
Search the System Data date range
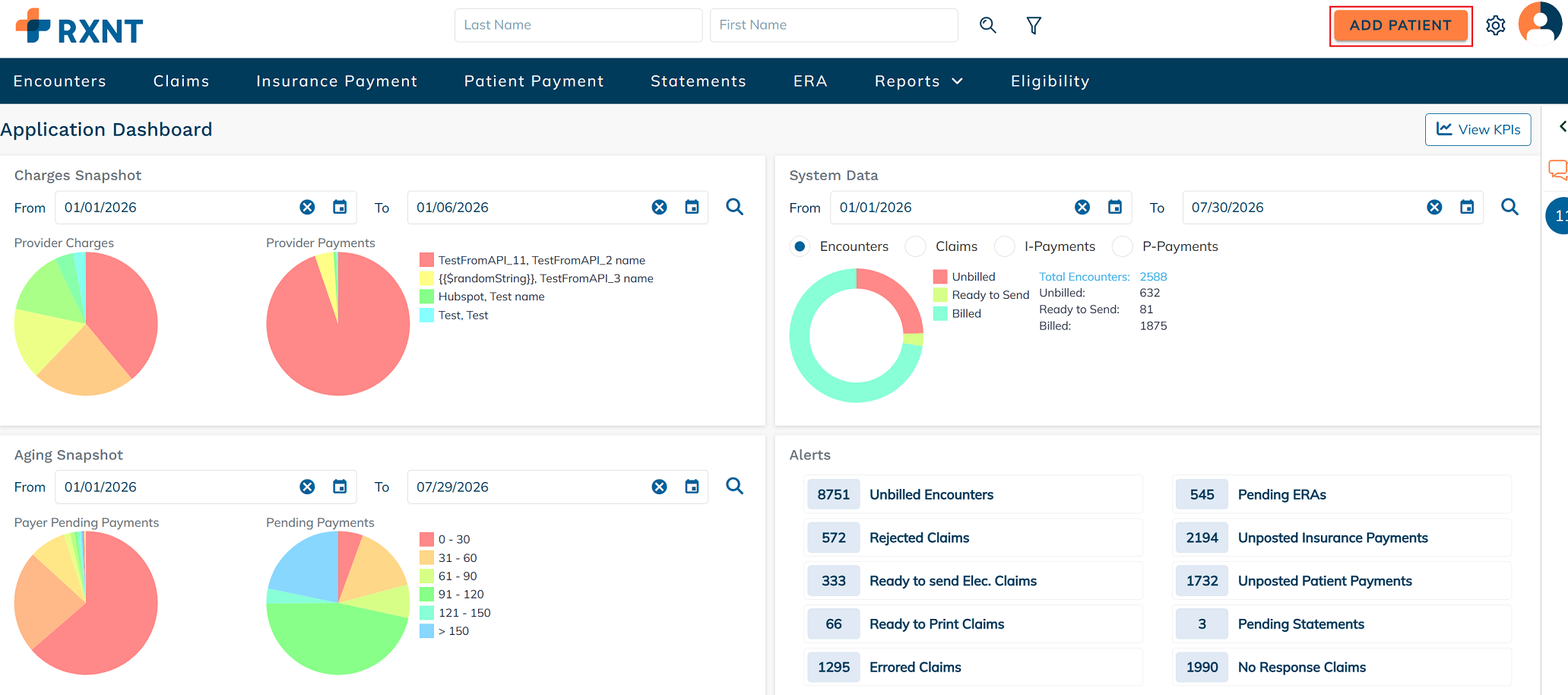[x=1509, y=207]
